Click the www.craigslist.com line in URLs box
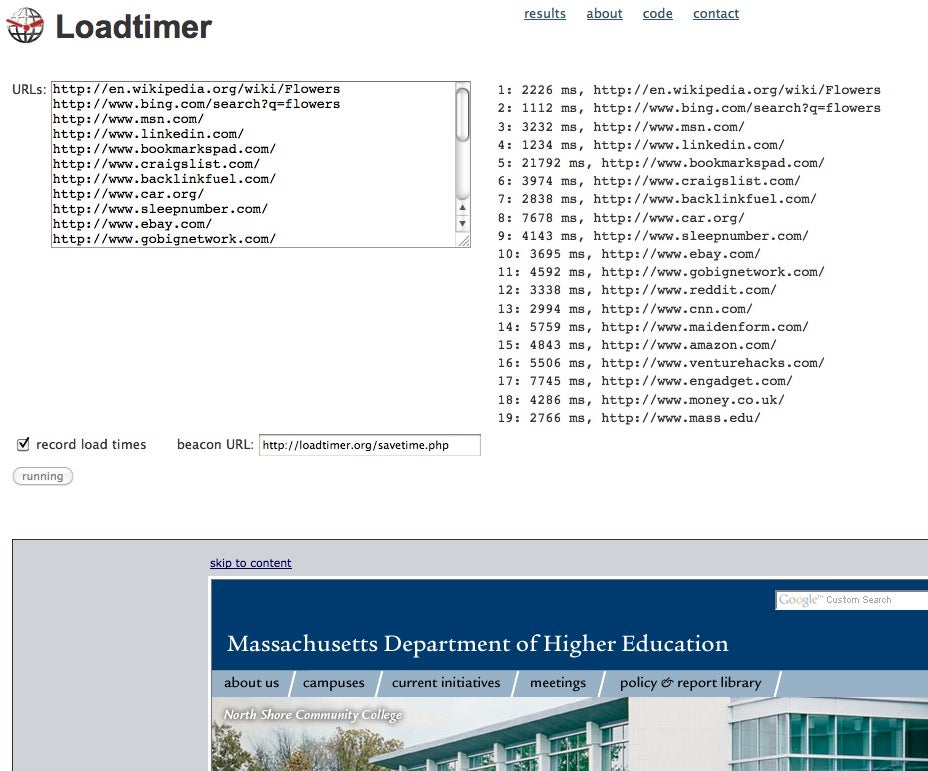Image resolution: width=928 pixels, height=771 pixels. coord(156,164)
